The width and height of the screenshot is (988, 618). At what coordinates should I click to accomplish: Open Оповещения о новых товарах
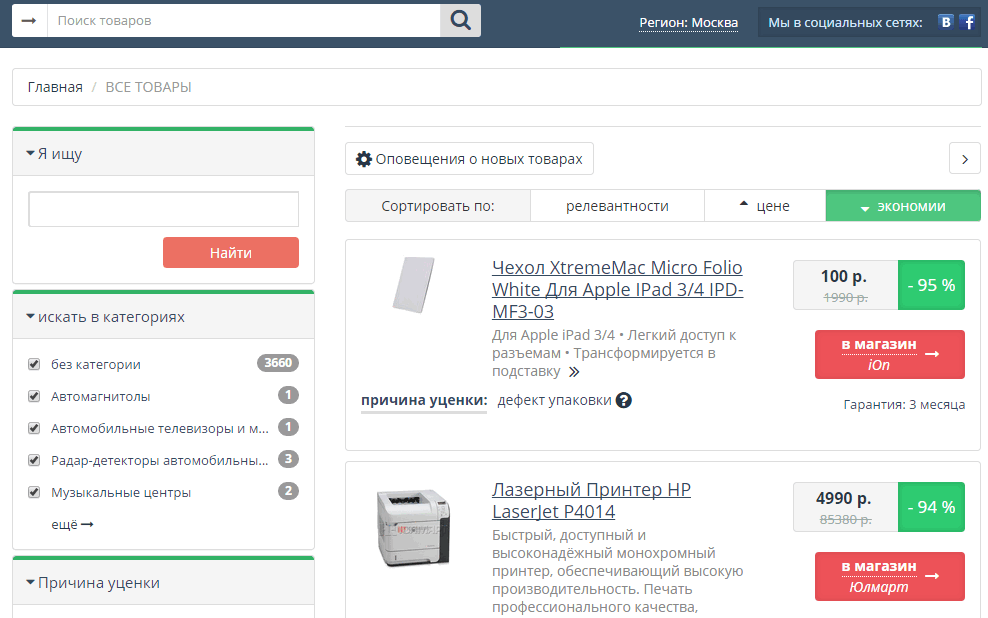[469, 159]
